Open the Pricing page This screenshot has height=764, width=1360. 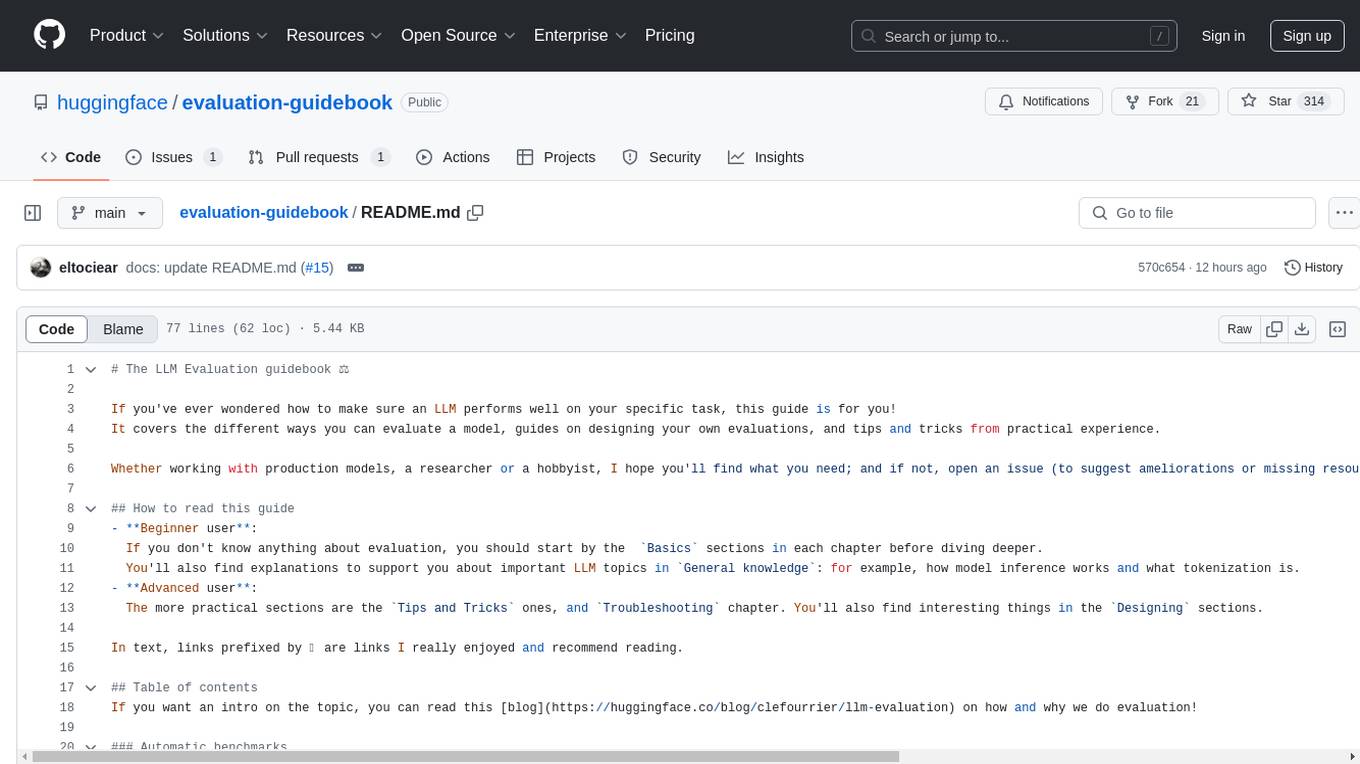(x=670, y=35)
